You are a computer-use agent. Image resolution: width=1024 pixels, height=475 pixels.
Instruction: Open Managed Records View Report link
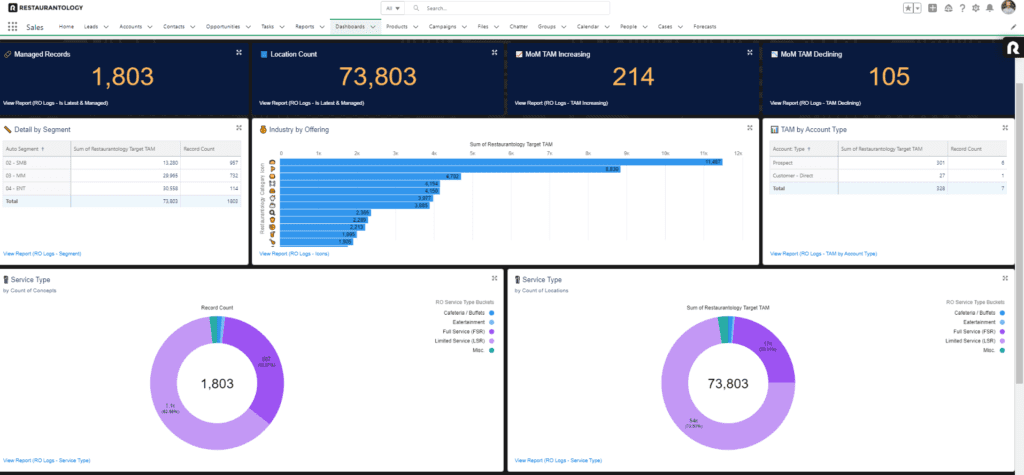tap(56, 103)
